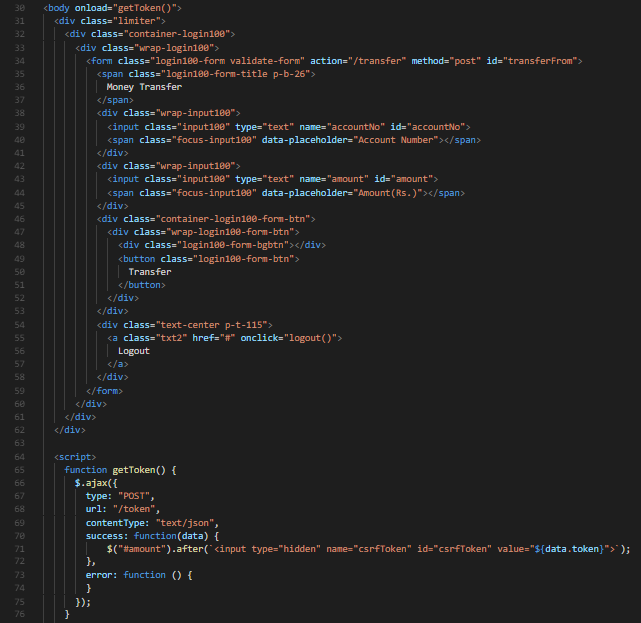Viewport: 641px width, 623px height.
Task: Click the "login100-form-bgbtn" class value
Action: (x=233, y=245)
